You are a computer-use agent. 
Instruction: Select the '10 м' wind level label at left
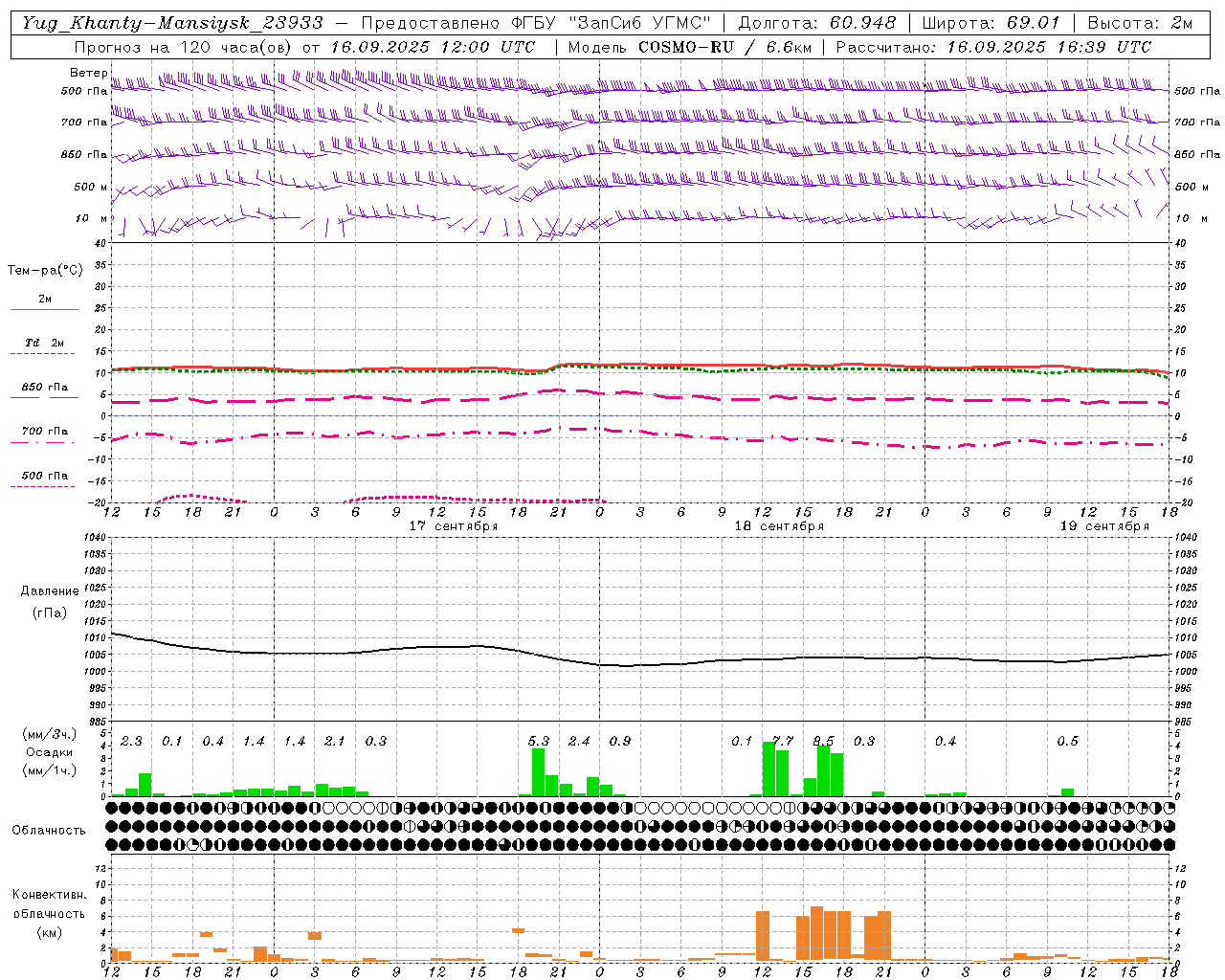pyautogui.click(x=92, y=218)
